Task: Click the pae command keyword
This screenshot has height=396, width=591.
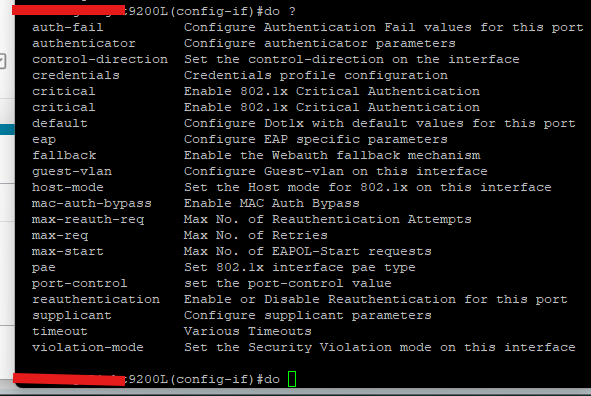Action: (x=44, y=268)
